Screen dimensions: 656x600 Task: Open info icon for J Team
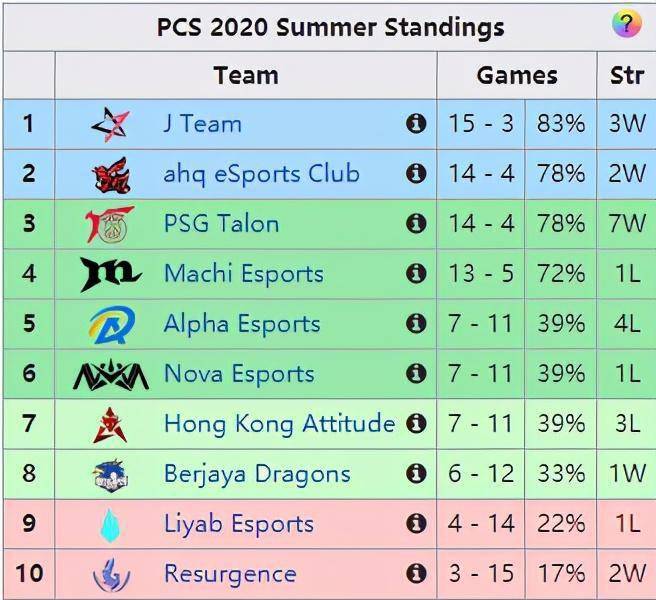tap(416, 123)
